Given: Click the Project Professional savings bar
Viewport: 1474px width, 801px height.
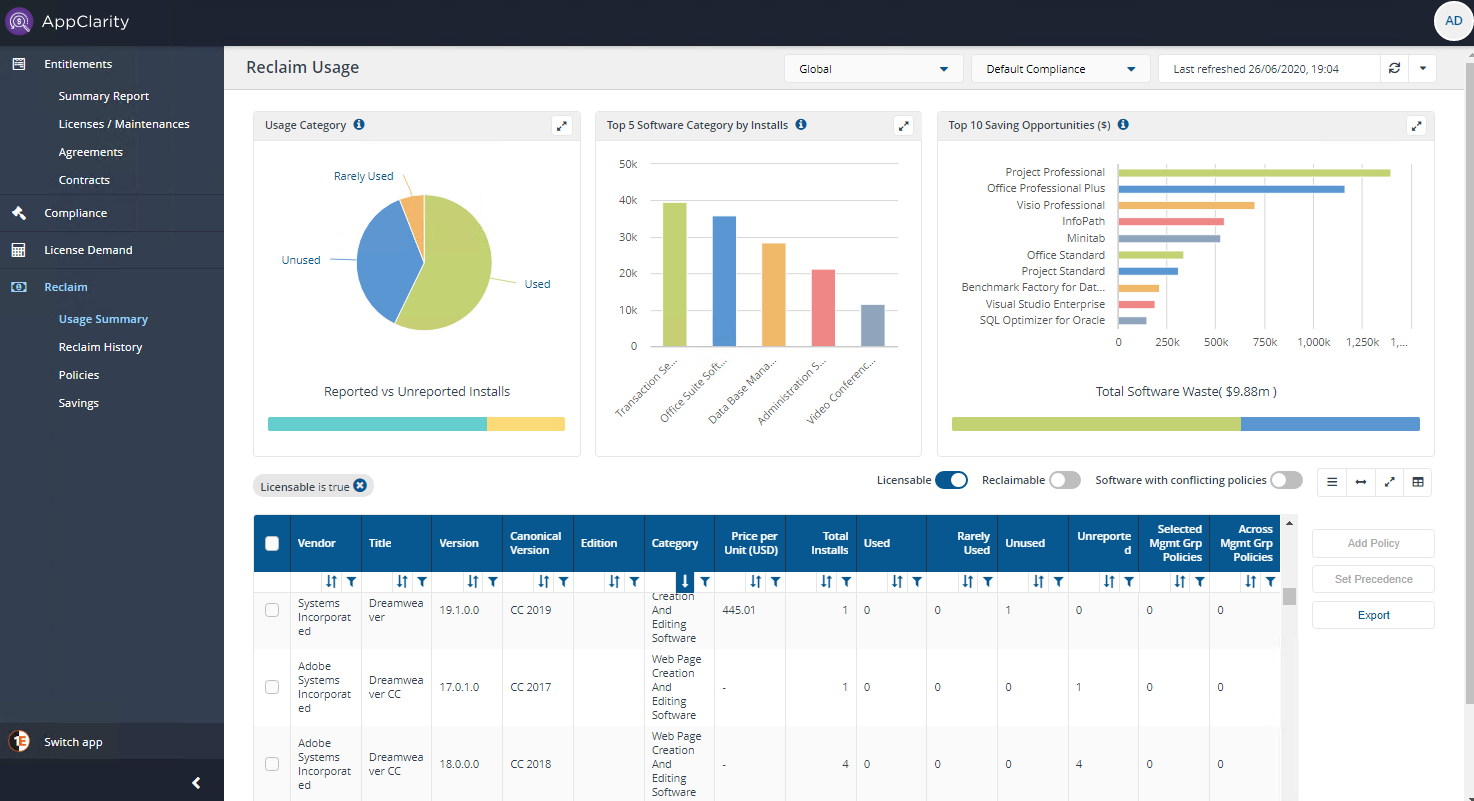Looking at the screenshot, I should click(x=1254, y=172).
